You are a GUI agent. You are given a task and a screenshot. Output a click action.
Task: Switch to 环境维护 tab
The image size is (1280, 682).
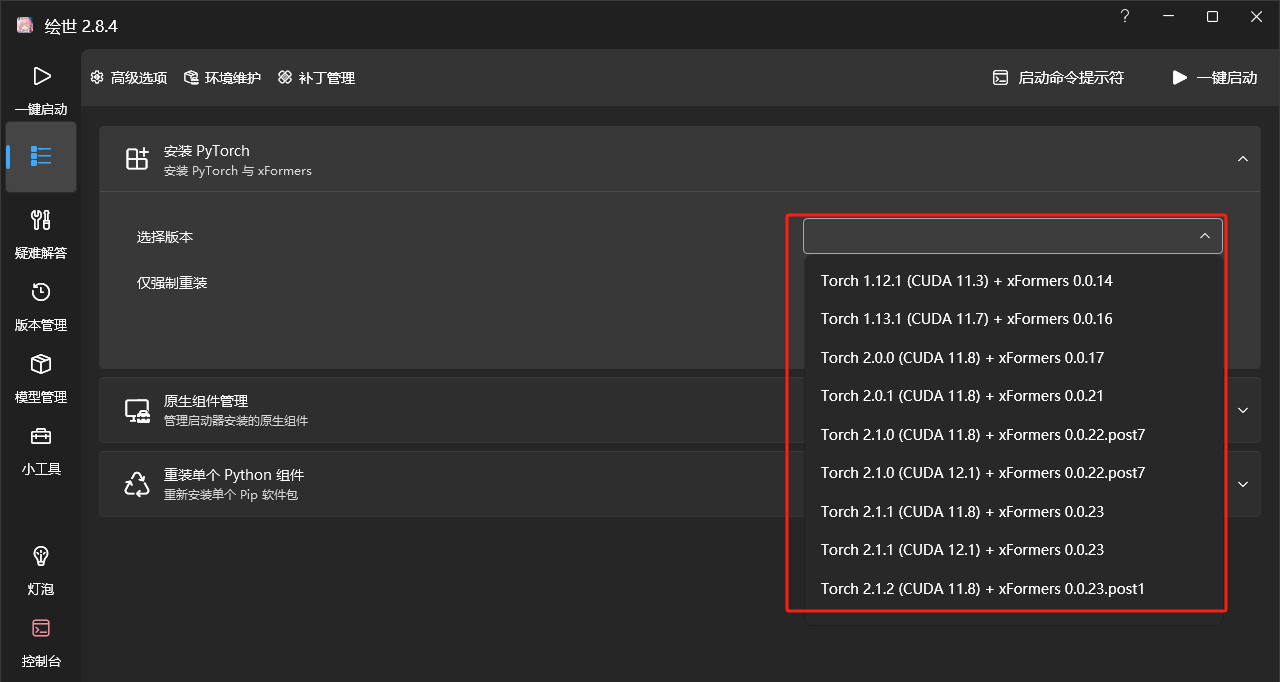[x=222, y=78]
